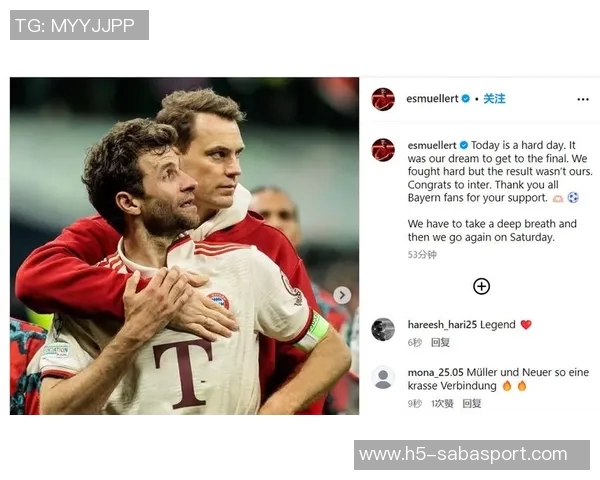The height and width of the screenshot is (480, 600).
Task: Open esmuellert username in caption
Action: (x=432, y=145)
